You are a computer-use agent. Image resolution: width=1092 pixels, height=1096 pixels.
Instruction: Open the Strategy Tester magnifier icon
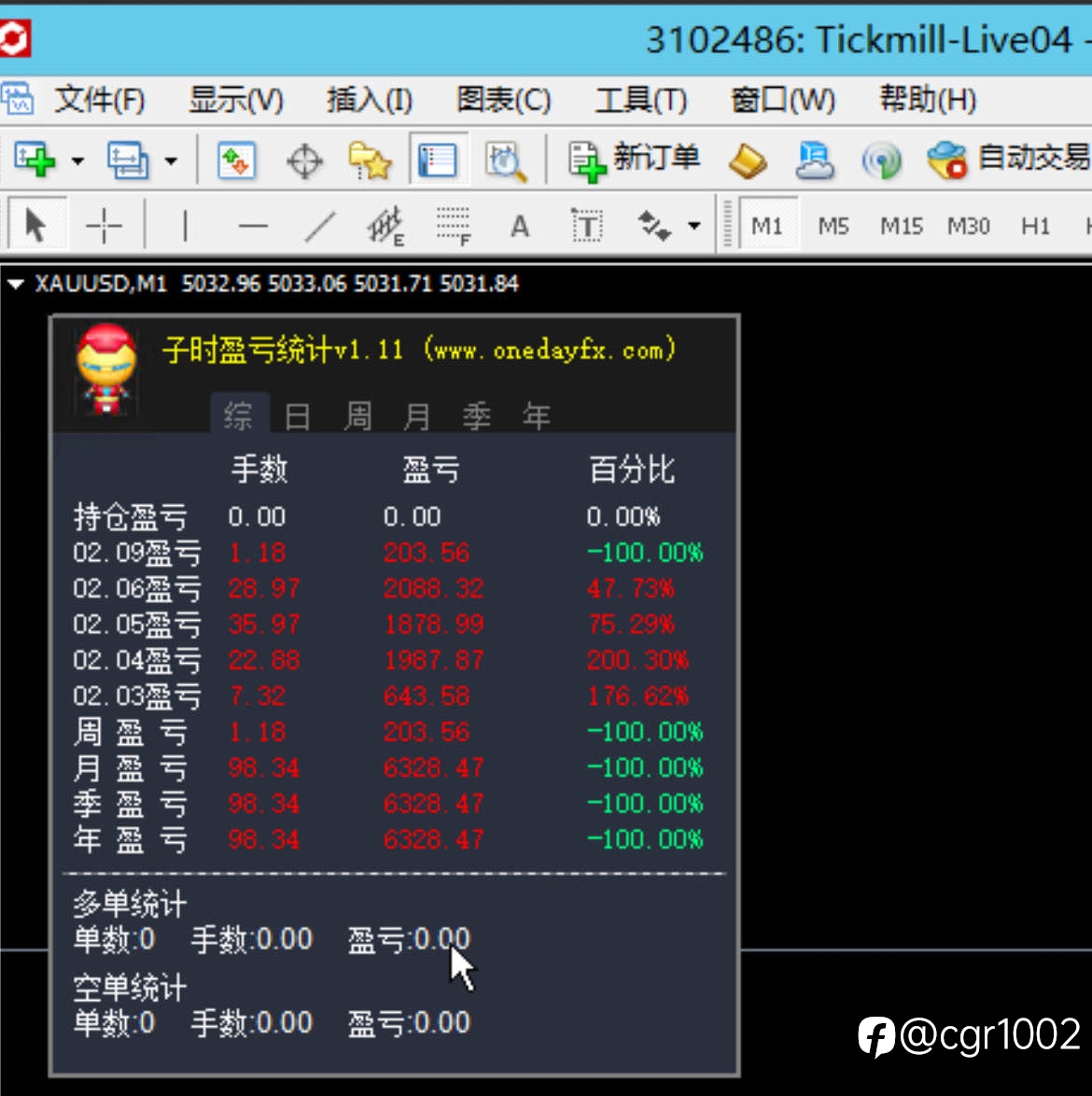[505, 162]
